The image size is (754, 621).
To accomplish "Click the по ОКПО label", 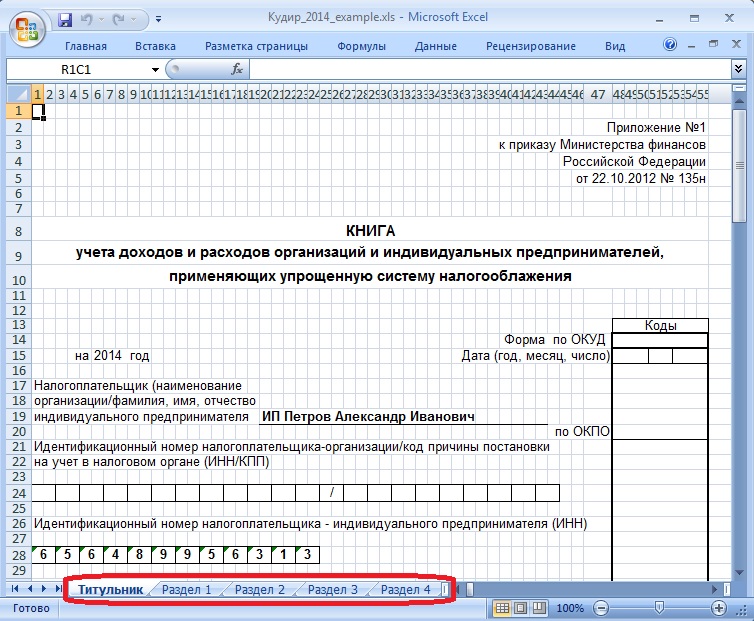I will pos(582,431).
